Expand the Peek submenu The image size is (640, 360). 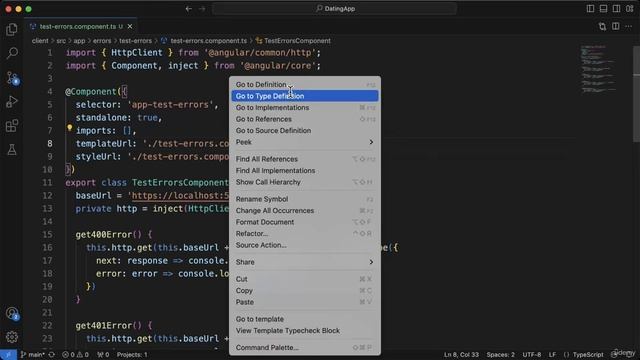pos(305,142)
